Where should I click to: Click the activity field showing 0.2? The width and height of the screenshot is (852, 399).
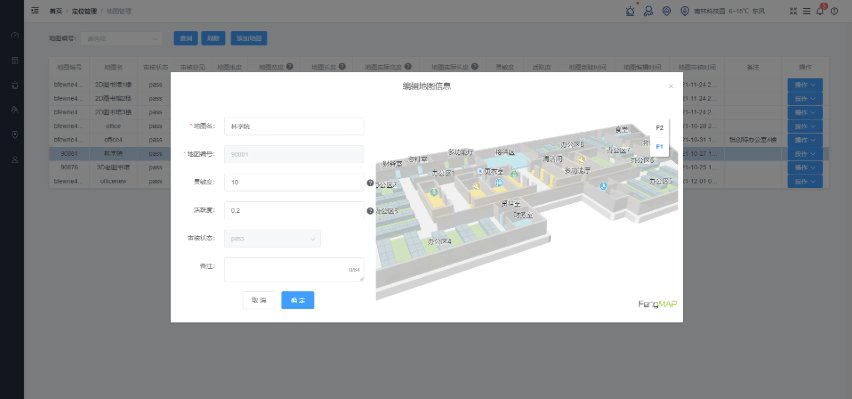pos(294,210)
